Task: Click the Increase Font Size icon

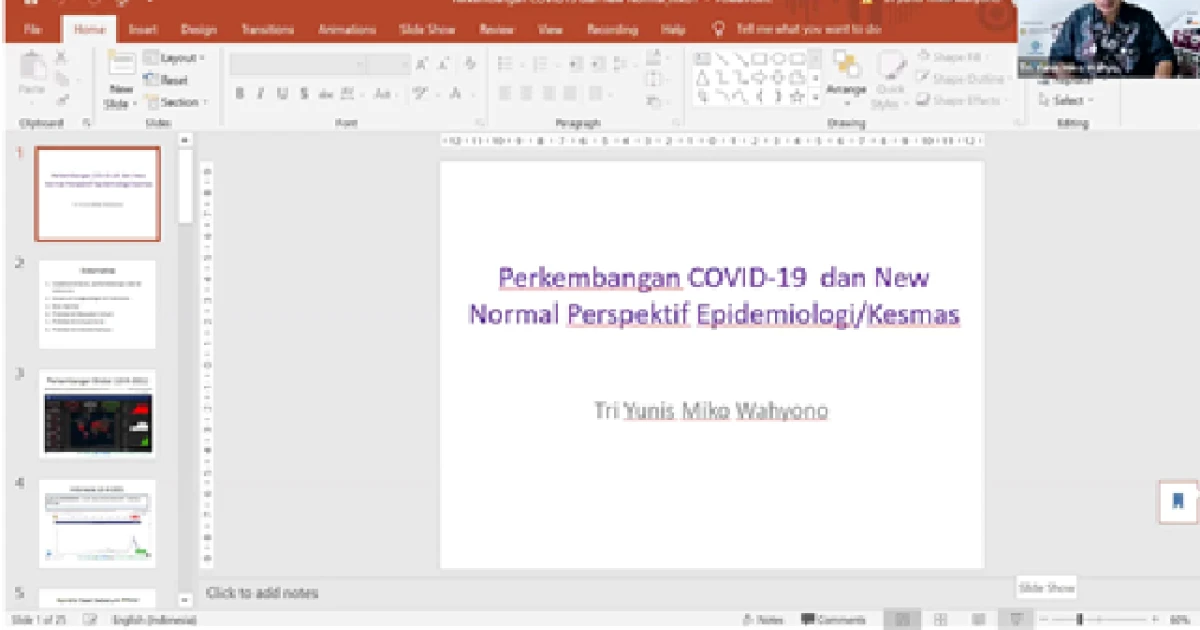Action: click(422, 64)
